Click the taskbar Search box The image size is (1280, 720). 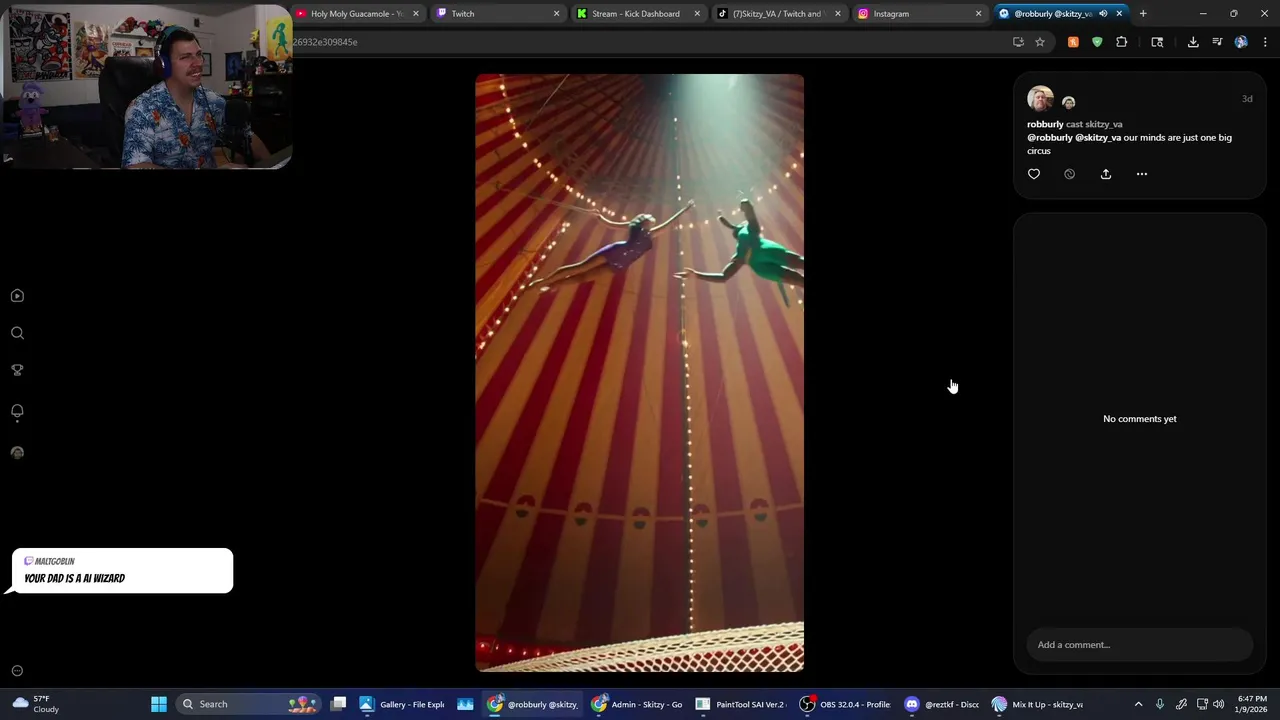pyautogui.click(x=249, y=704)
